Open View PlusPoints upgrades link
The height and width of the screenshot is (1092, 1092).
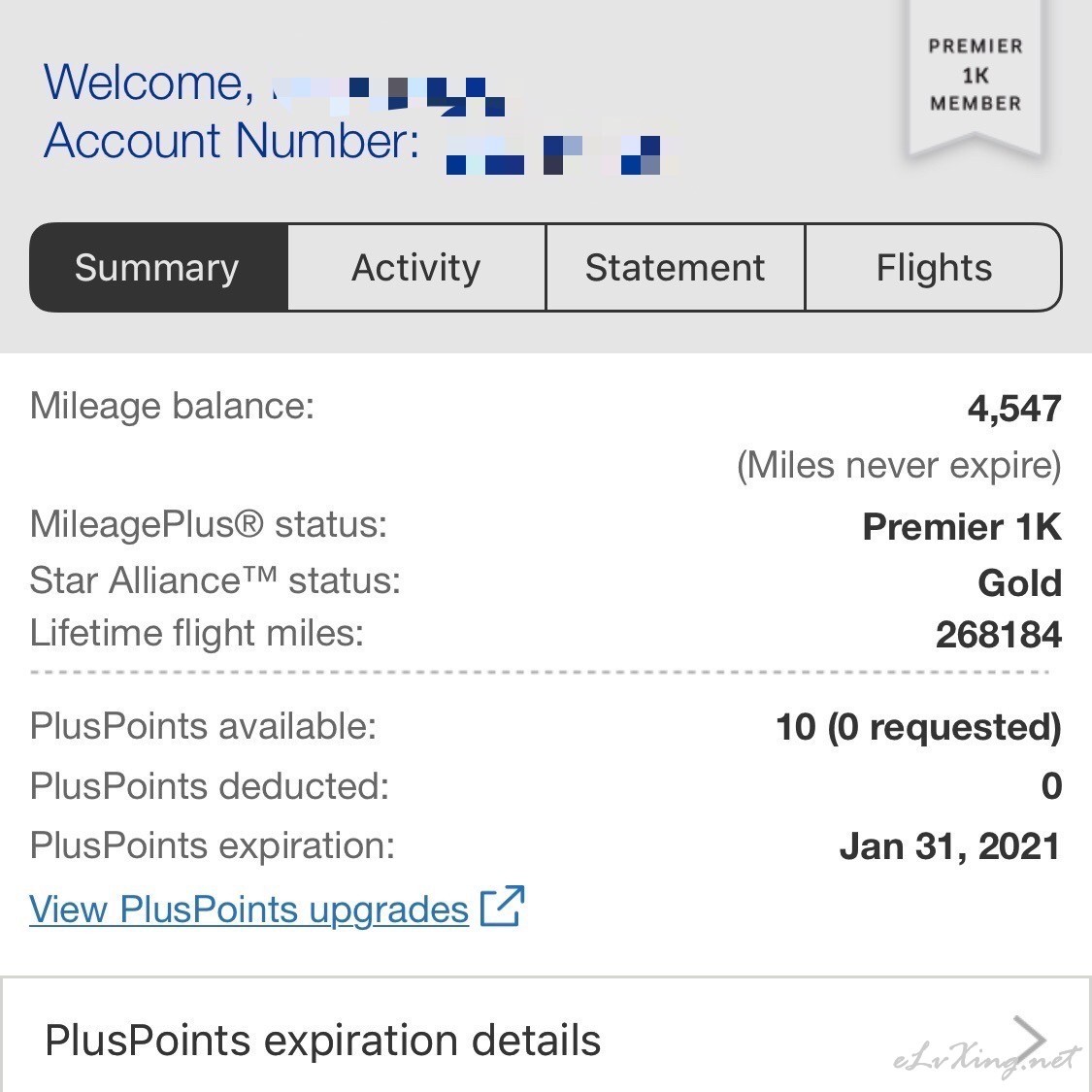(x=248, y=909)
